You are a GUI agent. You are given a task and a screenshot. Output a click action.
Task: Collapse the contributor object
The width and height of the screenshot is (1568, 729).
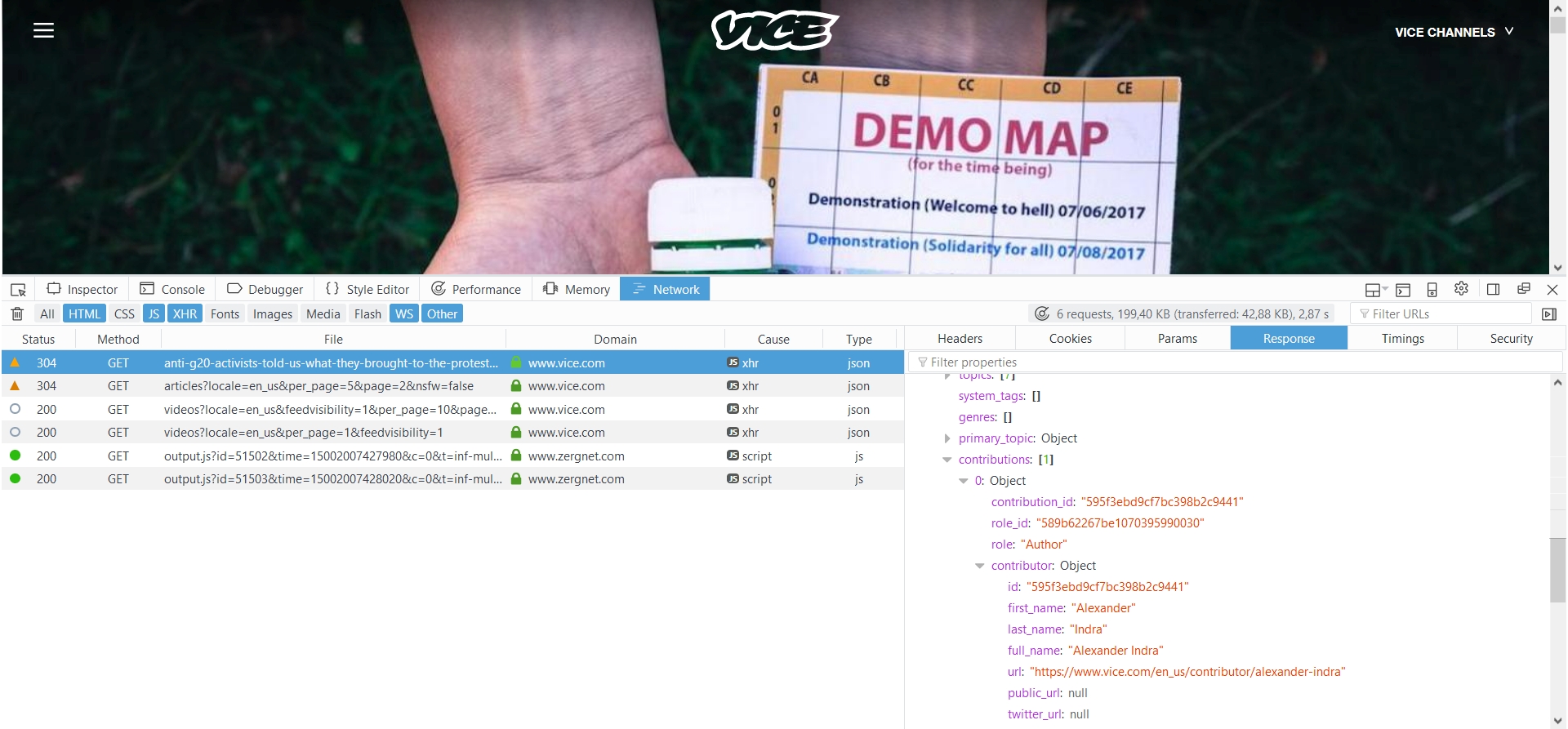click(980, 566)
